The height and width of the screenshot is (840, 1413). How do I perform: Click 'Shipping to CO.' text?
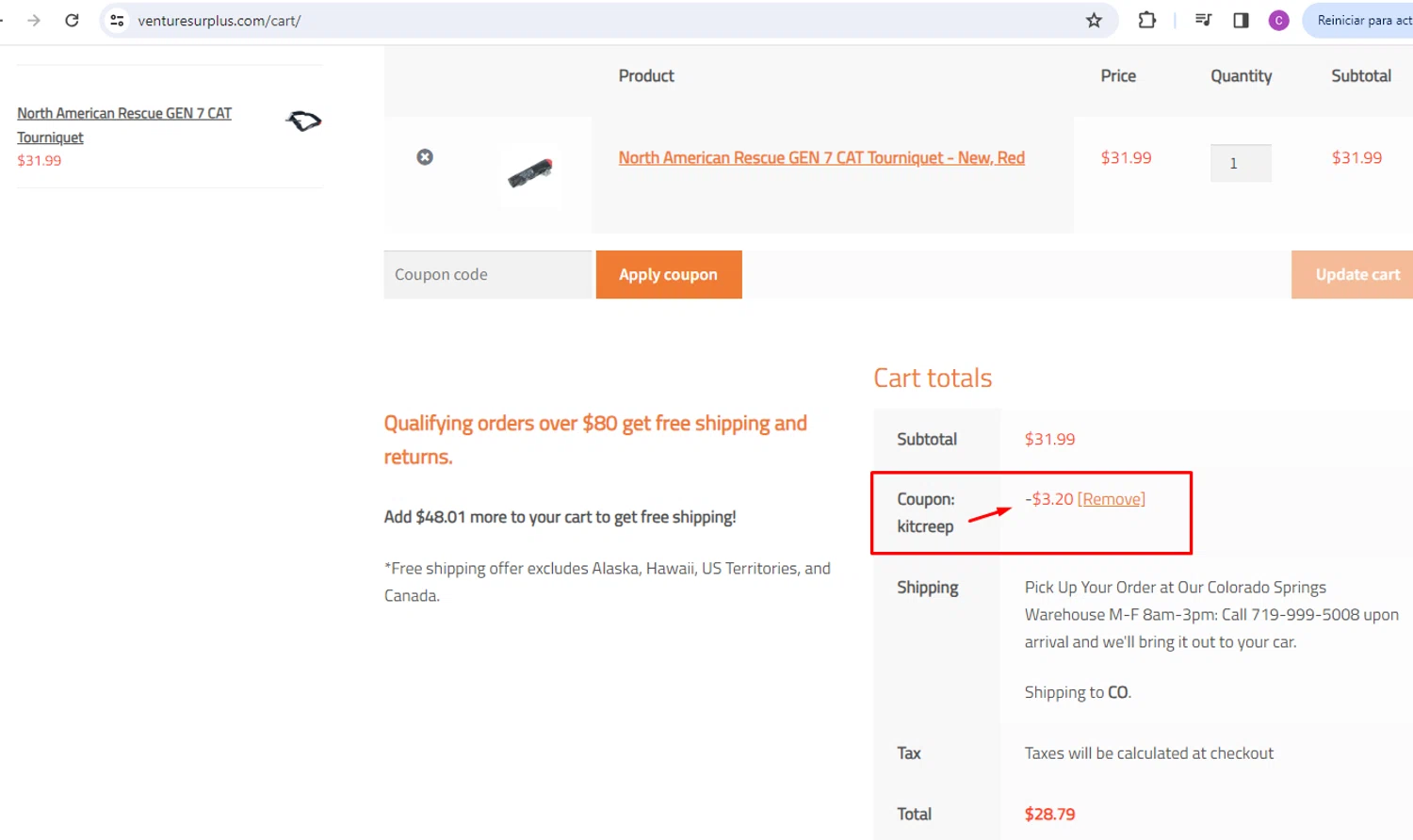(x=1078, y=693)
